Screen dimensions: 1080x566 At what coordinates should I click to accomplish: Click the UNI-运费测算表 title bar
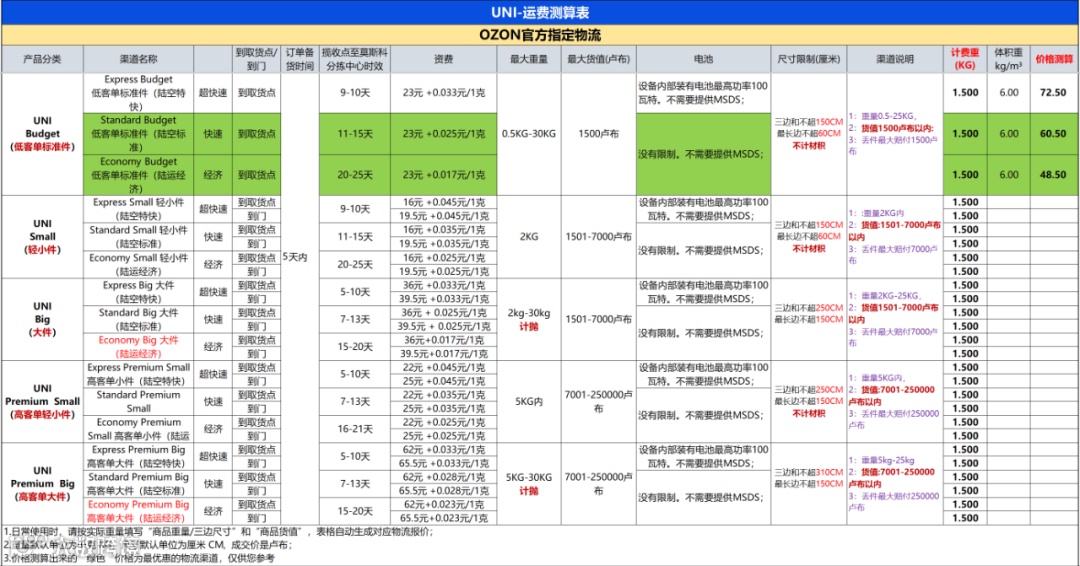(540, 12)
